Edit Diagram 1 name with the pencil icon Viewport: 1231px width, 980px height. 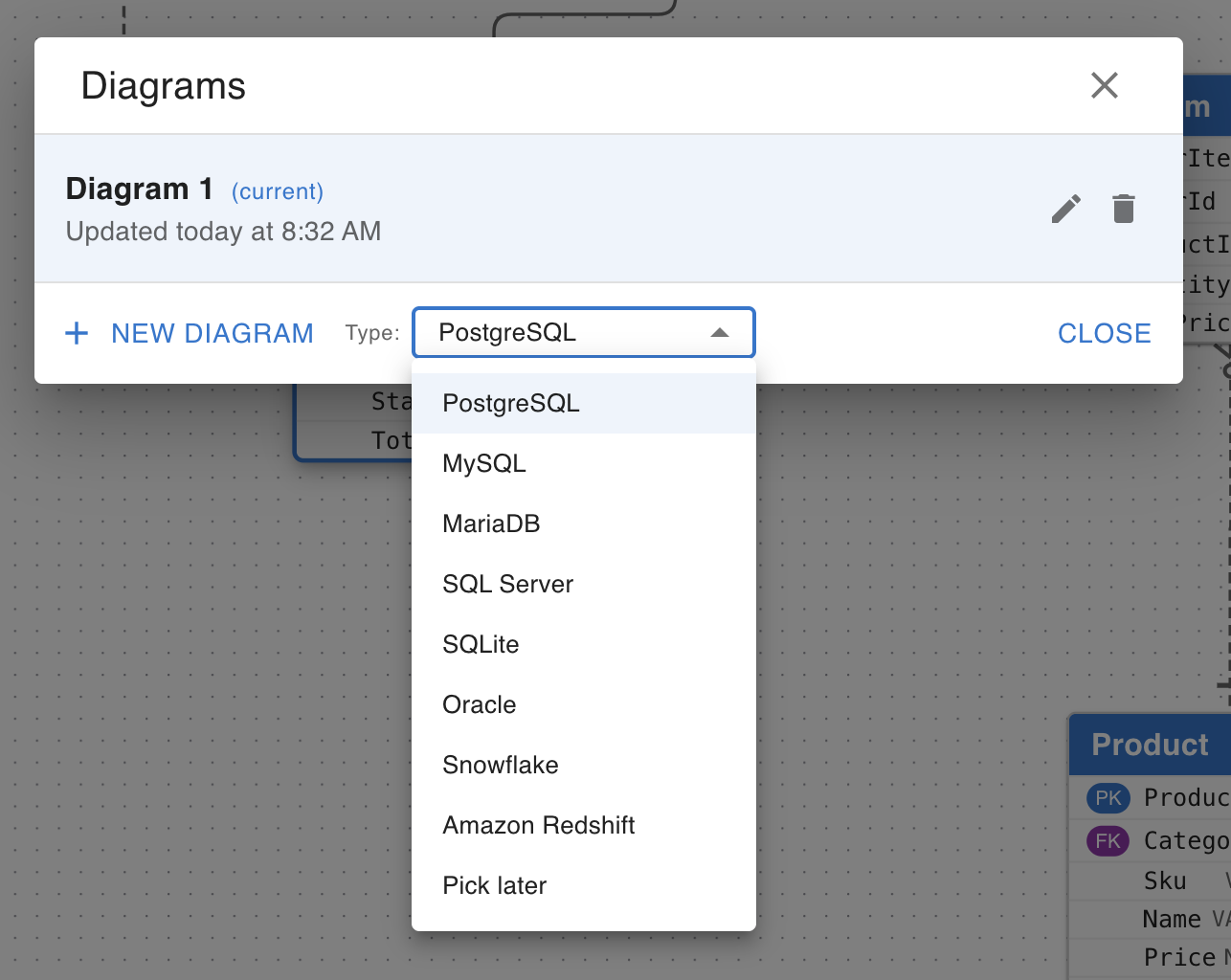pos(1066,209)
